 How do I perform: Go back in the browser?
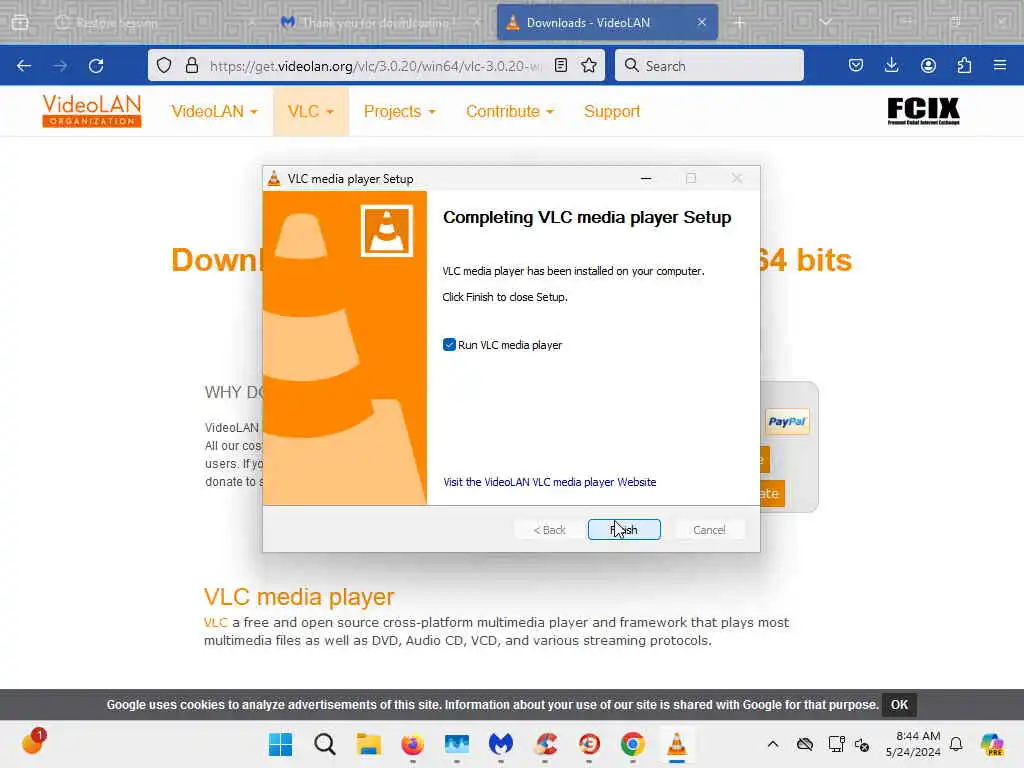pos(24,65)
